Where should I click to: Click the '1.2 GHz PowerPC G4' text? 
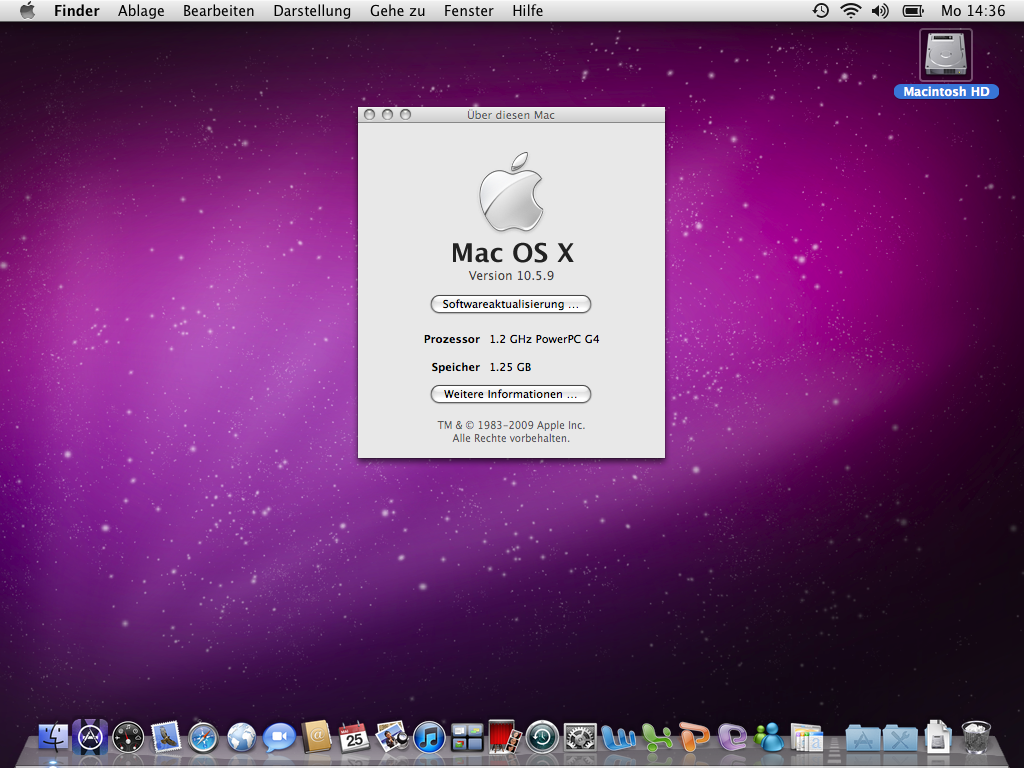[544, 339]
